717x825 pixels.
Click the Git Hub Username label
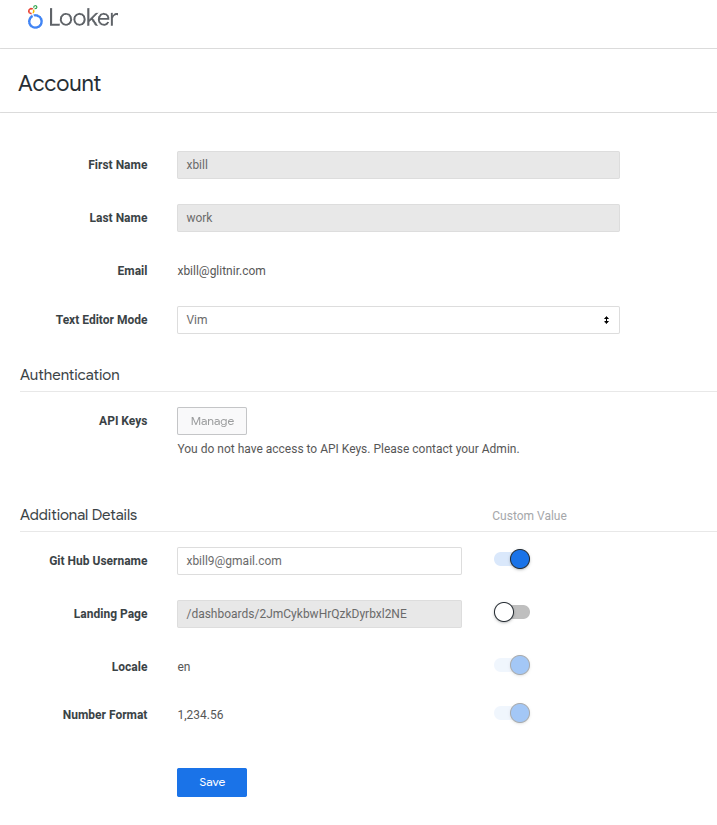pos(98,561)
